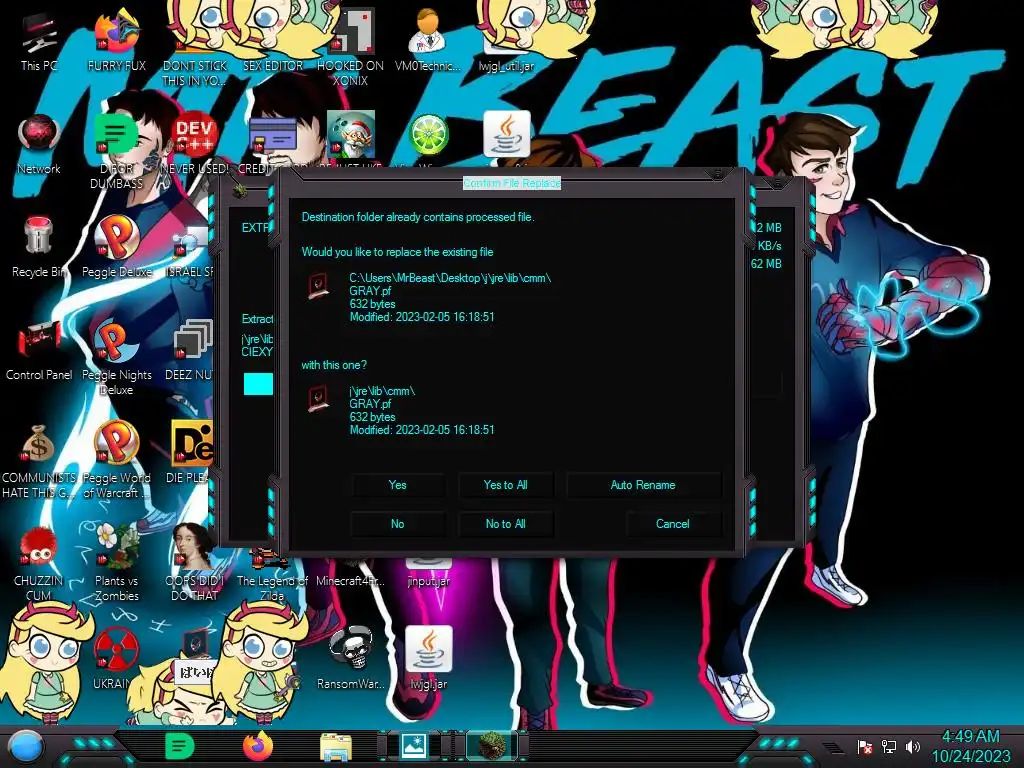Open the Start orb on the taskbar
Image resolution: width=1024 pixels, height=768 pixels.
26,746
